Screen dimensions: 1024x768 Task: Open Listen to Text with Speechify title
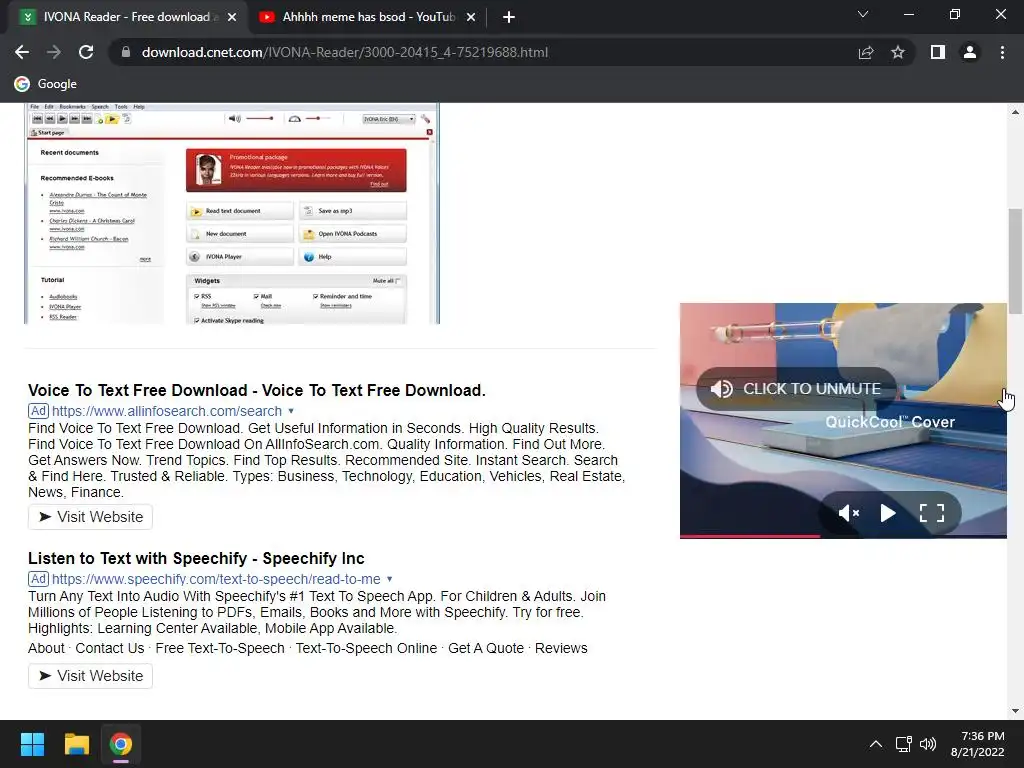point(196,558)
